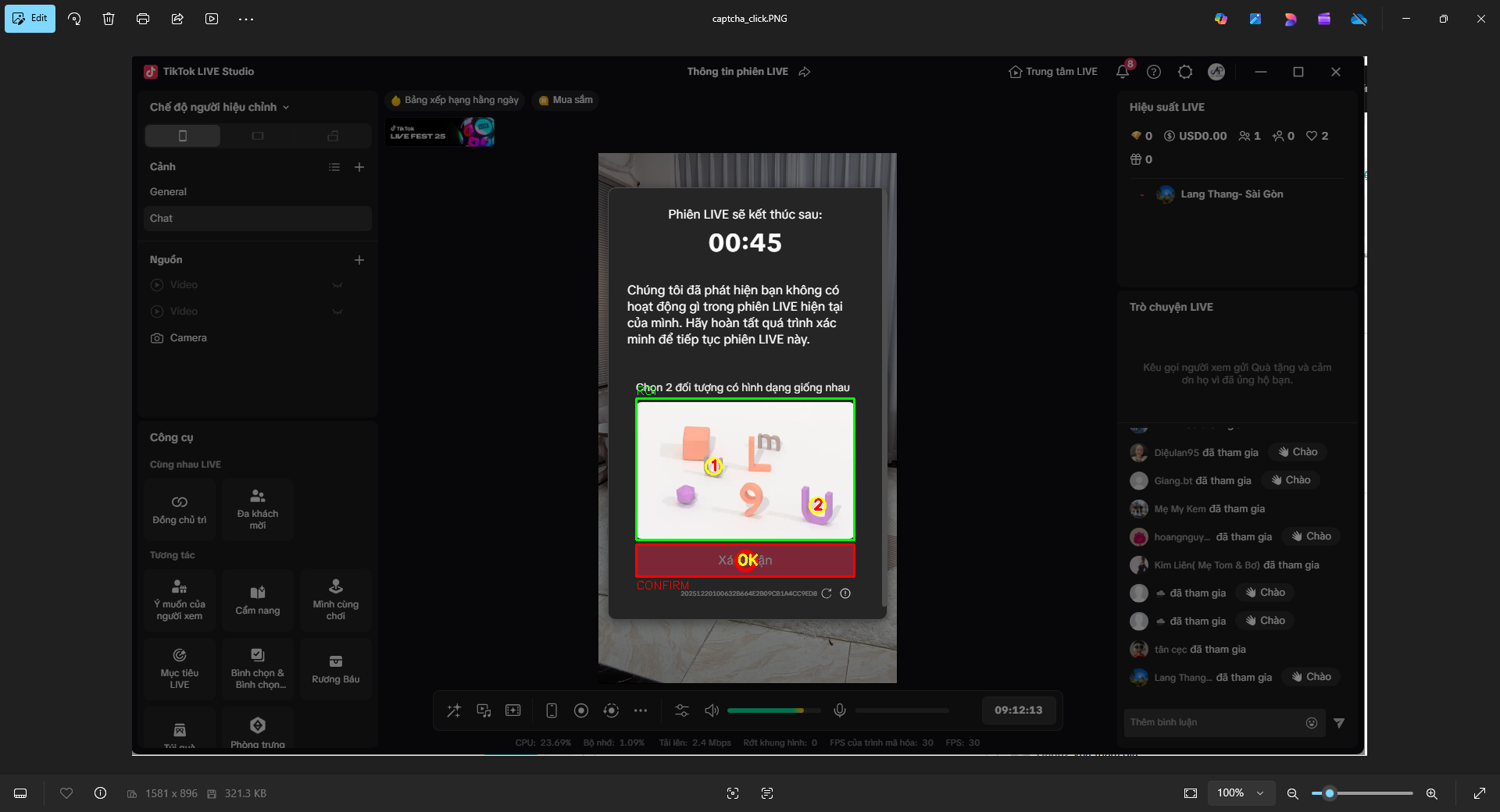Delete the photo with the trash icon
The width and height of the screenshot is (1500, 812).
[109, 19]
